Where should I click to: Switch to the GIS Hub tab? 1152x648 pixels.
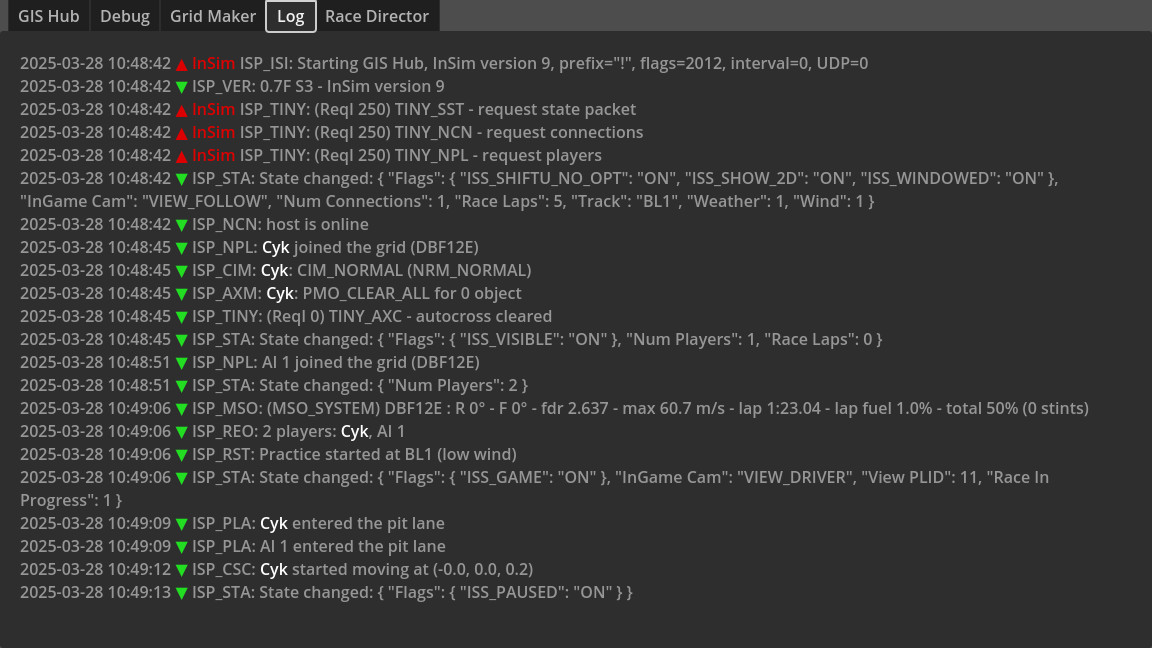tap(49, 16)
